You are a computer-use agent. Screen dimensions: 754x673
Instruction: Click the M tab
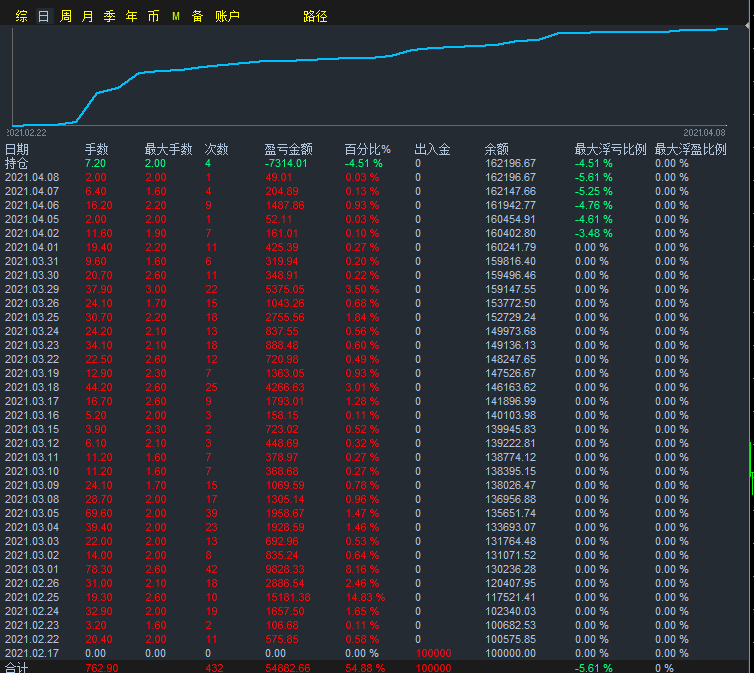(176, 16)
